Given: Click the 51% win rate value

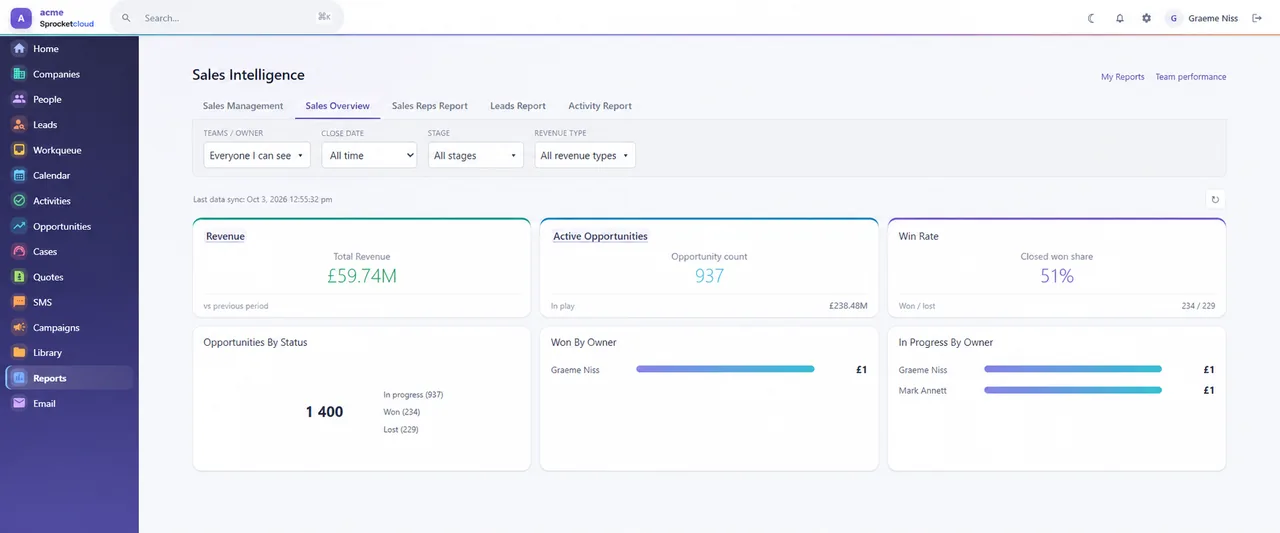Looking at the screenshot, I should pos(1057,276).
